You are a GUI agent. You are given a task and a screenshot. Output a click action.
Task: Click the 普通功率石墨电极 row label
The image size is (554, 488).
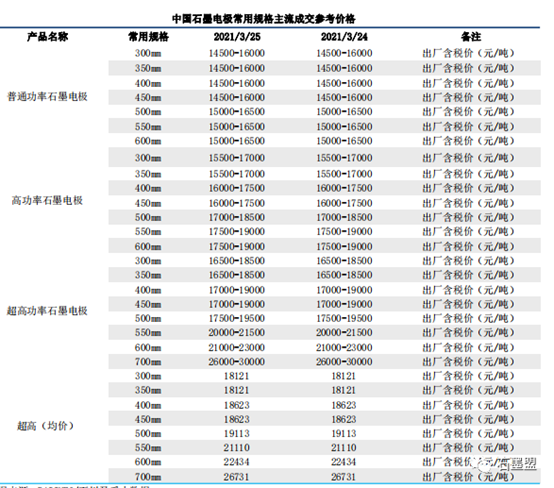click(x=47, y=96)
